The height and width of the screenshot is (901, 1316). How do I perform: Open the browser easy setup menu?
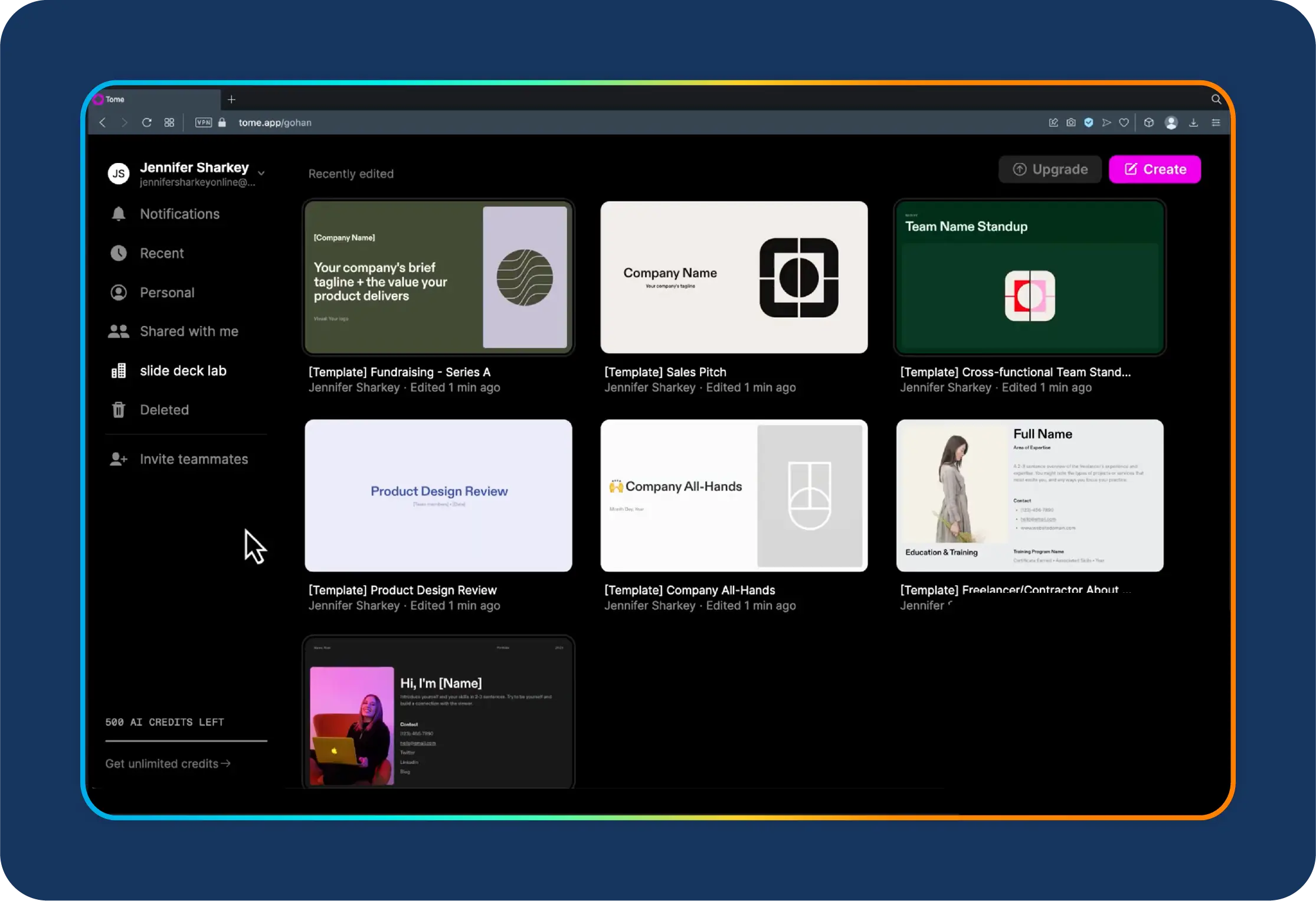pyautogui.click(x=1216, y=122)
